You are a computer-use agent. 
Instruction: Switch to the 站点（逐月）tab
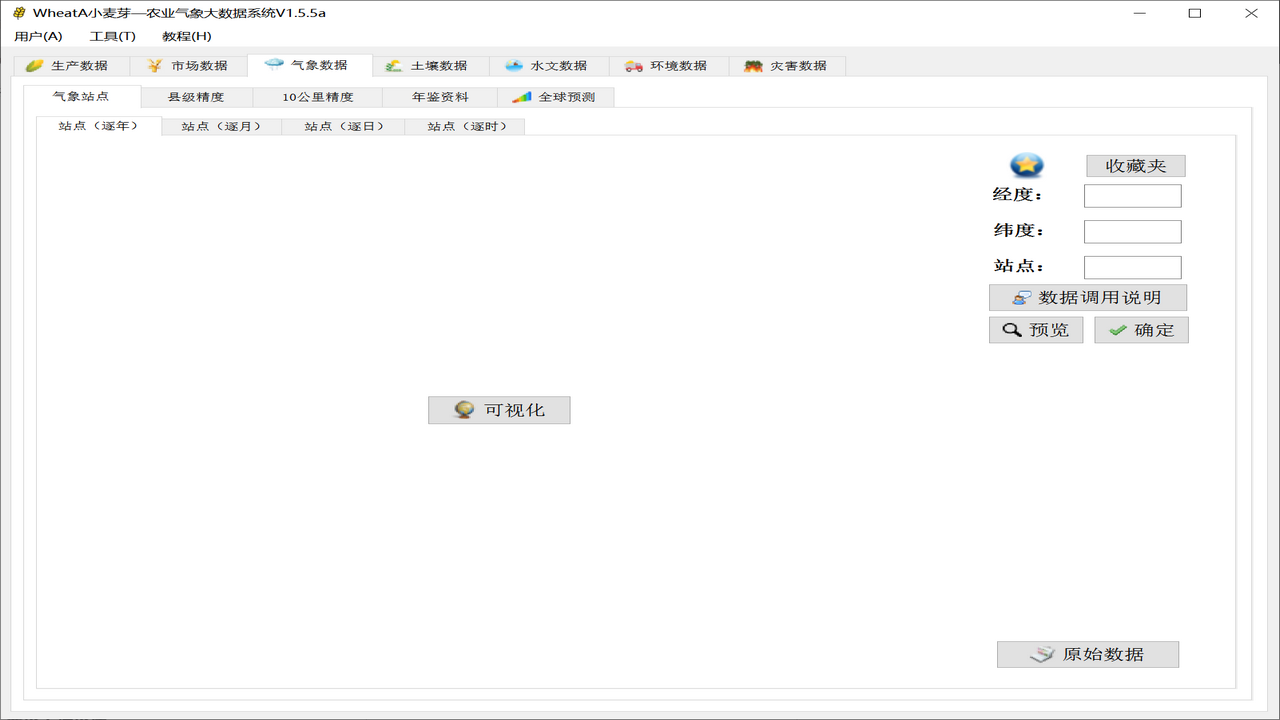(221, 126)
